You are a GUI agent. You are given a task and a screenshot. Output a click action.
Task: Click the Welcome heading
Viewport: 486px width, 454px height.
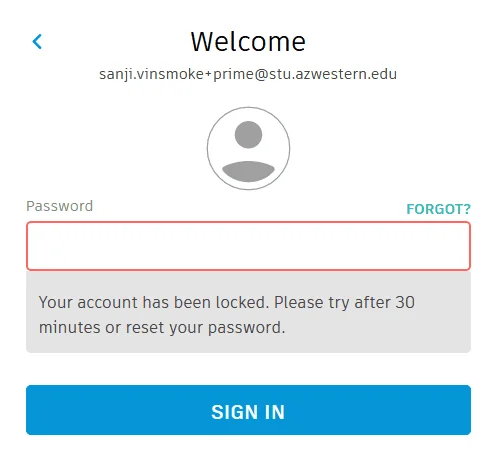click(x=248, y=42)
